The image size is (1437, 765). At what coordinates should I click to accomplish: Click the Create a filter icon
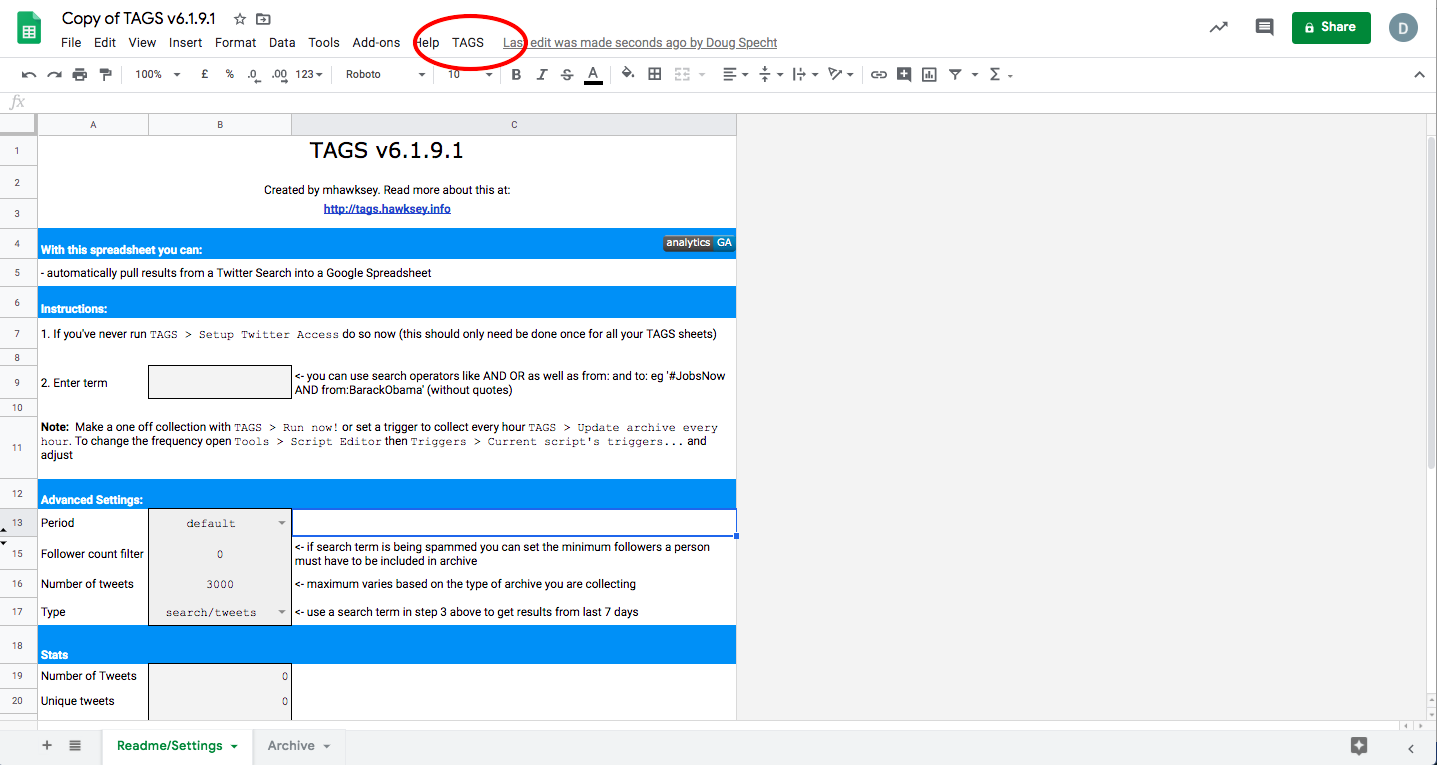coord(955,75)
